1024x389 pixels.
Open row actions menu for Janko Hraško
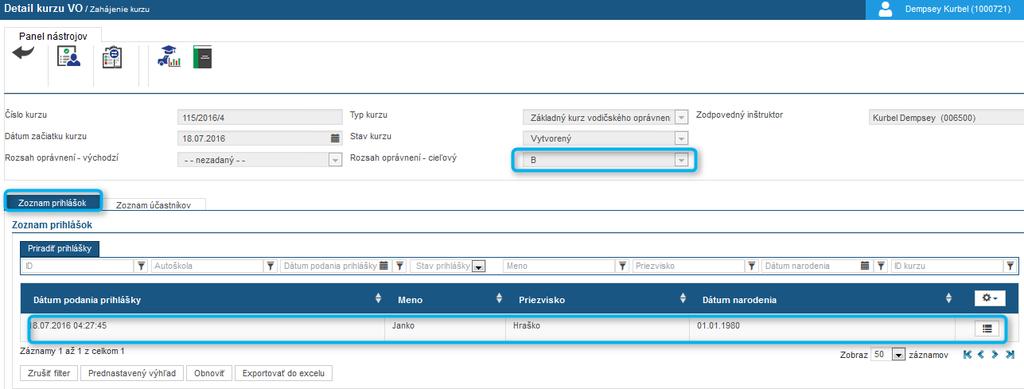[x=986, y=329]
